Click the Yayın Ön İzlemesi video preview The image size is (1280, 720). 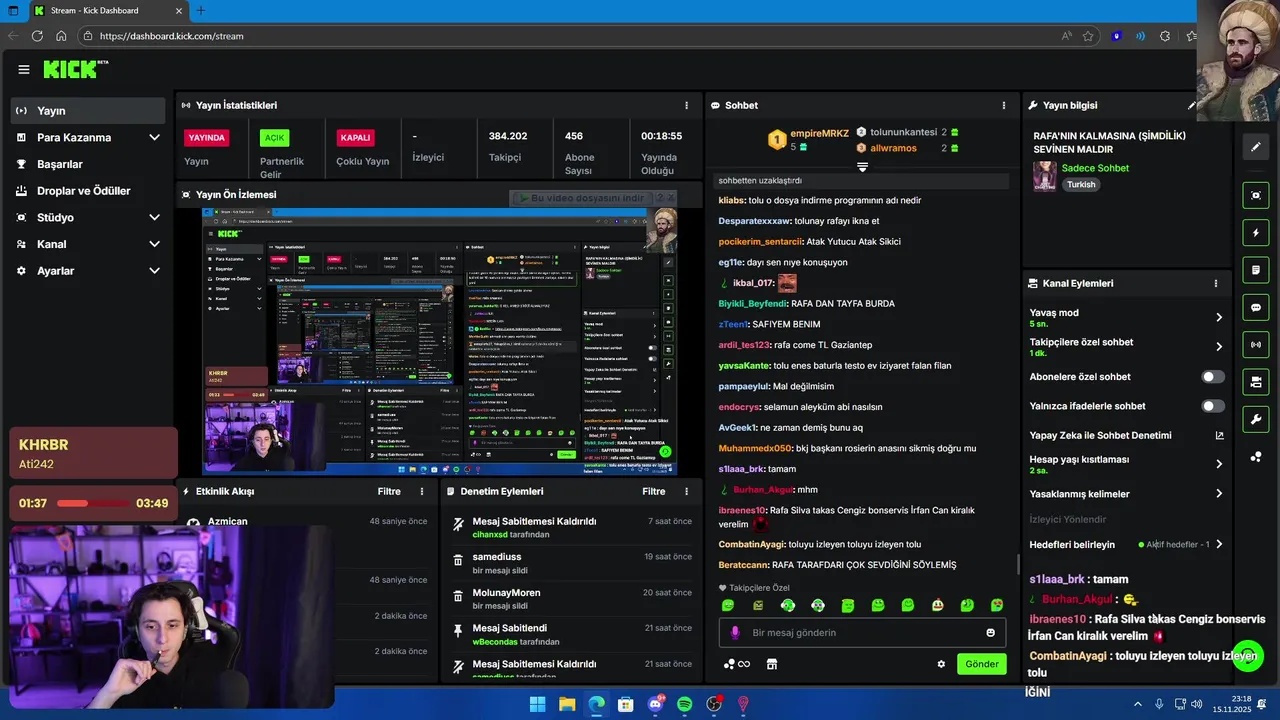coord(440,341)
